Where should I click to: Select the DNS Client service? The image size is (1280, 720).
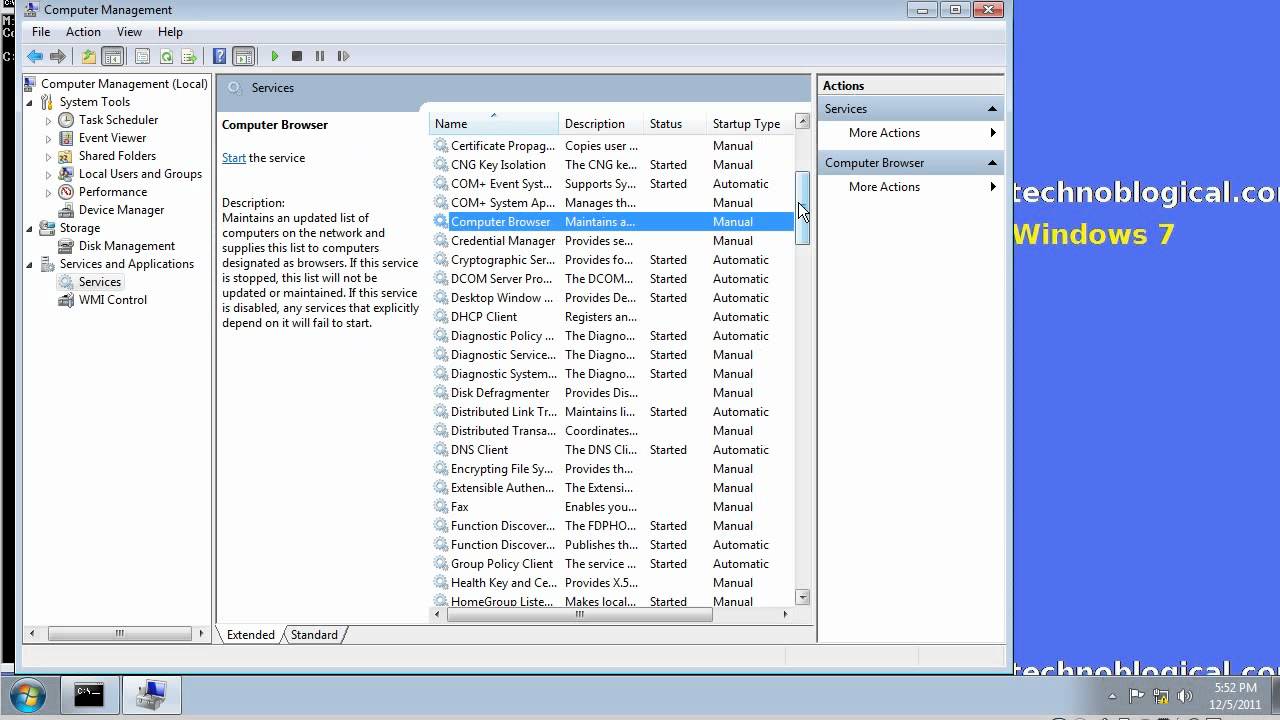click(612, 450)
